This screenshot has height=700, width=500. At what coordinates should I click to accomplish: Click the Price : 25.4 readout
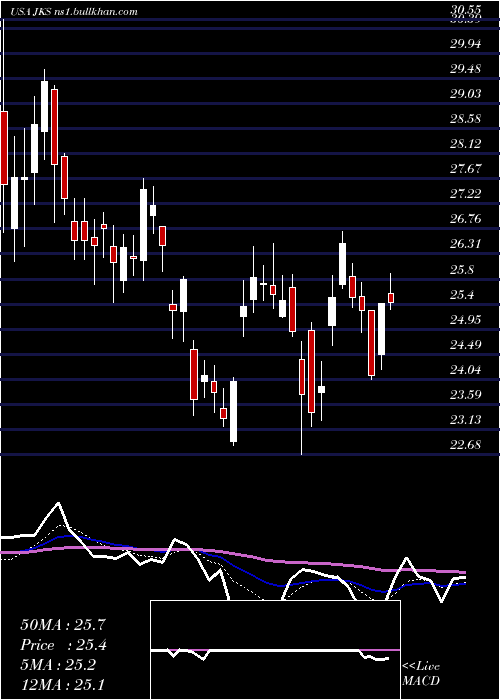click(63, 645)
